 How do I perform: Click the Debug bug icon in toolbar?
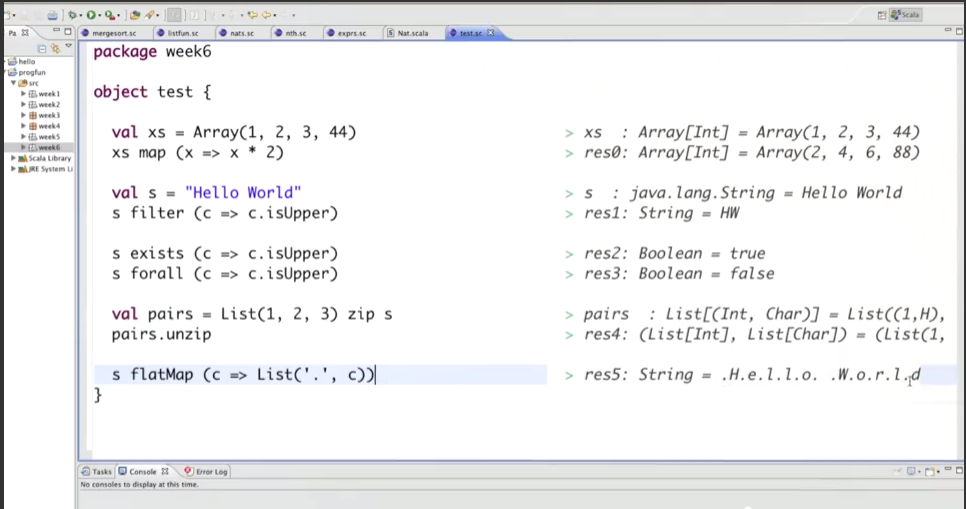click(x=73, y=15)
